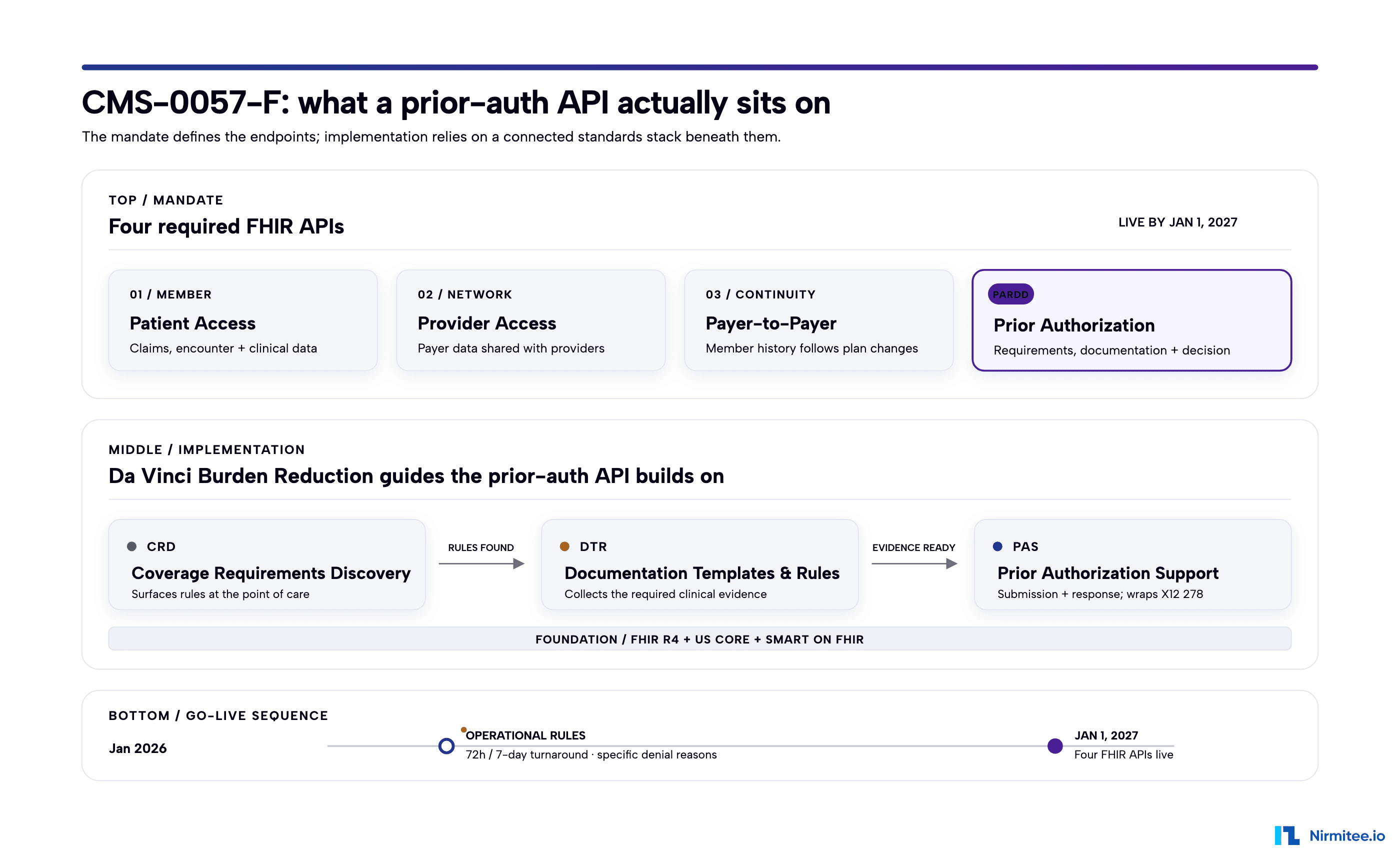Click the Foundation FHIR R4 bar
The image size is (1400, 860).
pos(699,638)
